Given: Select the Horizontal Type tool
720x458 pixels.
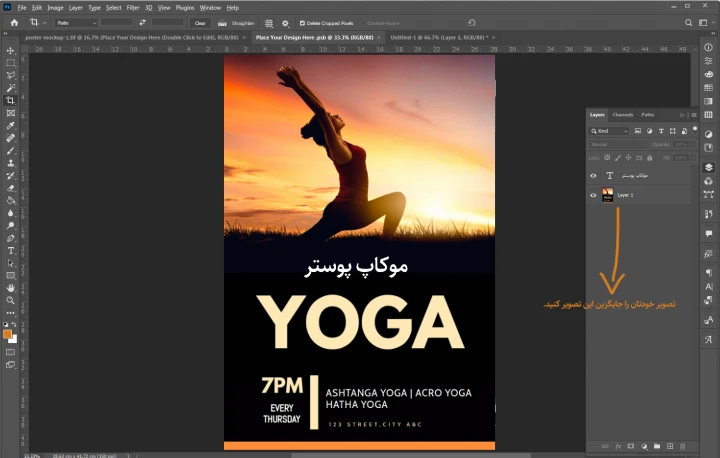Looking at the screenshot, I should pos(10,250).
